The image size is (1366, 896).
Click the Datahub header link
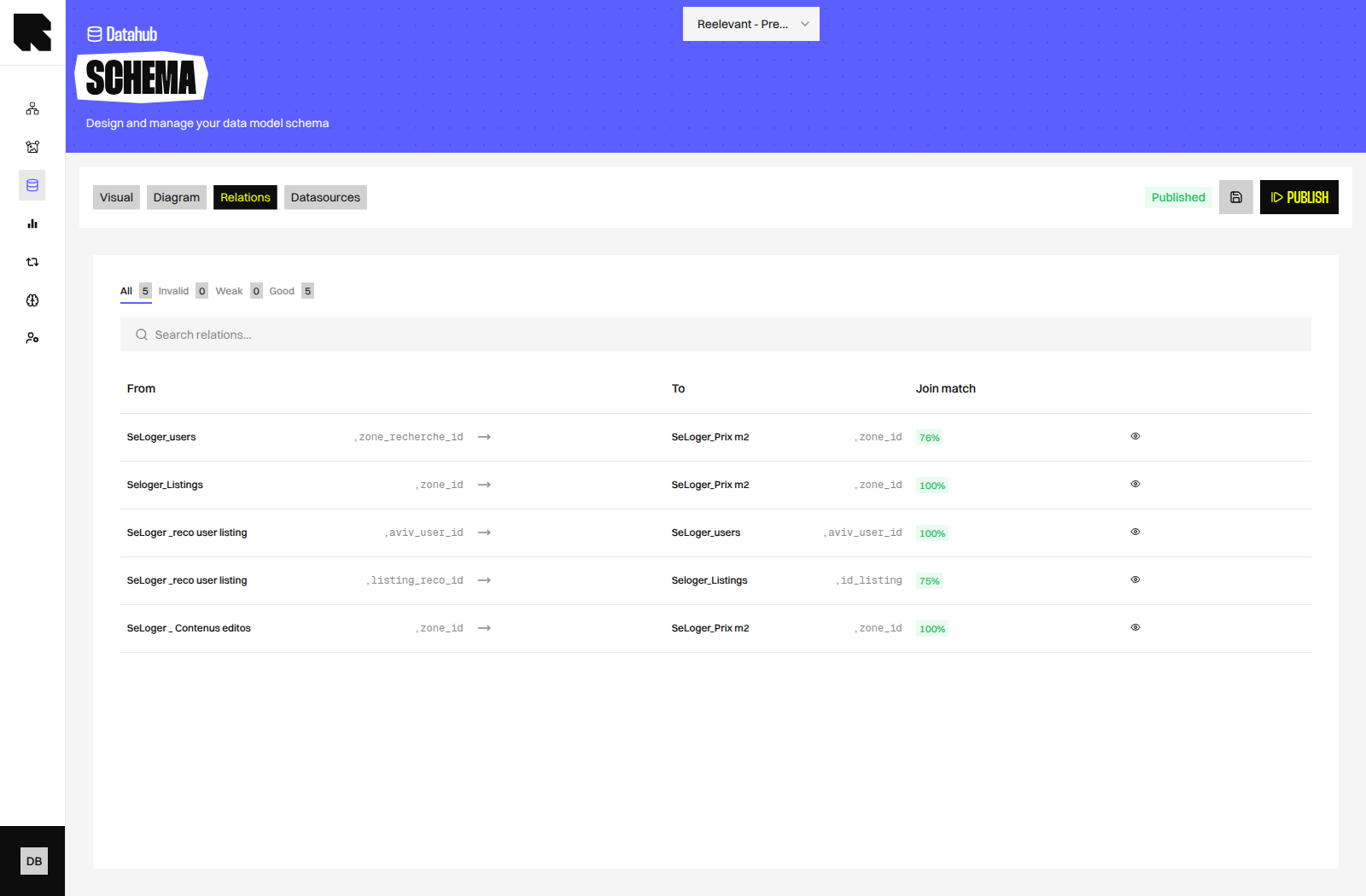tap(122, 34)
